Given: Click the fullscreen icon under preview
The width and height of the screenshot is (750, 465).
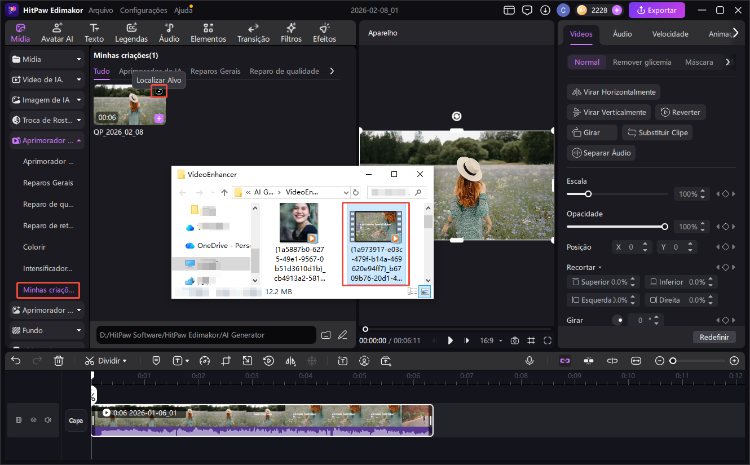Looking at the screenshot, I should tap(548, 341).
